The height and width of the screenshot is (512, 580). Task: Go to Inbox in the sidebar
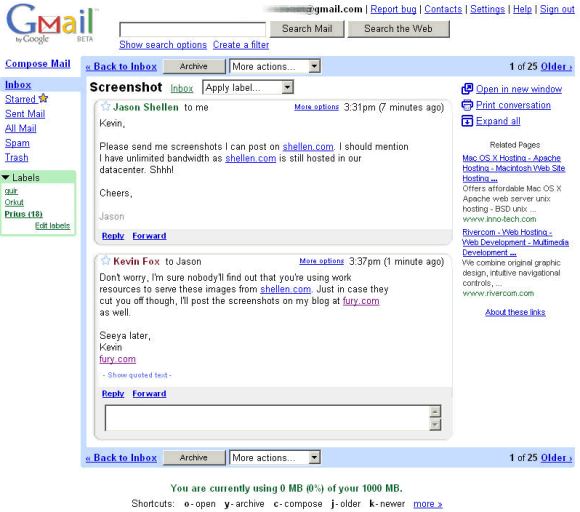18,85
